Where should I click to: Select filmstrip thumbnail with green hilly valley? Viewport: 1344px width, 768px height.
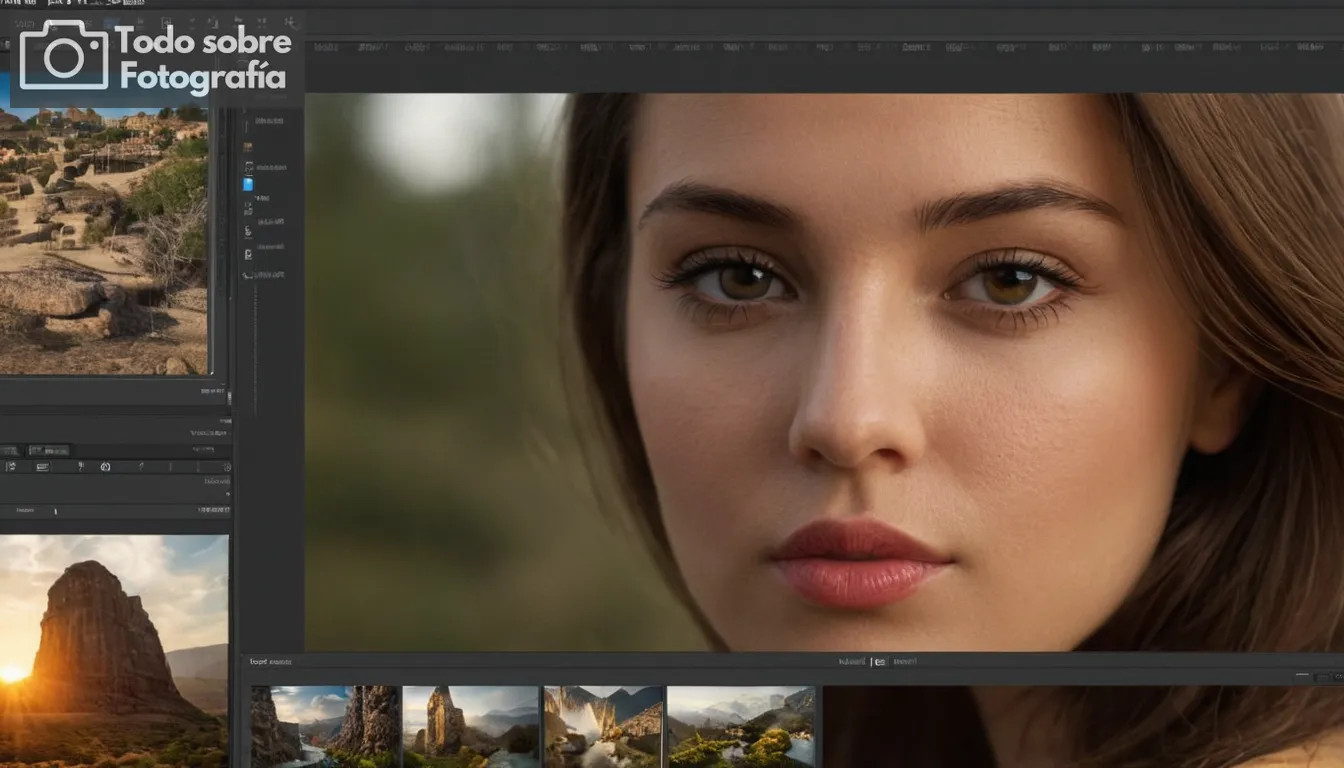point(741,726)
